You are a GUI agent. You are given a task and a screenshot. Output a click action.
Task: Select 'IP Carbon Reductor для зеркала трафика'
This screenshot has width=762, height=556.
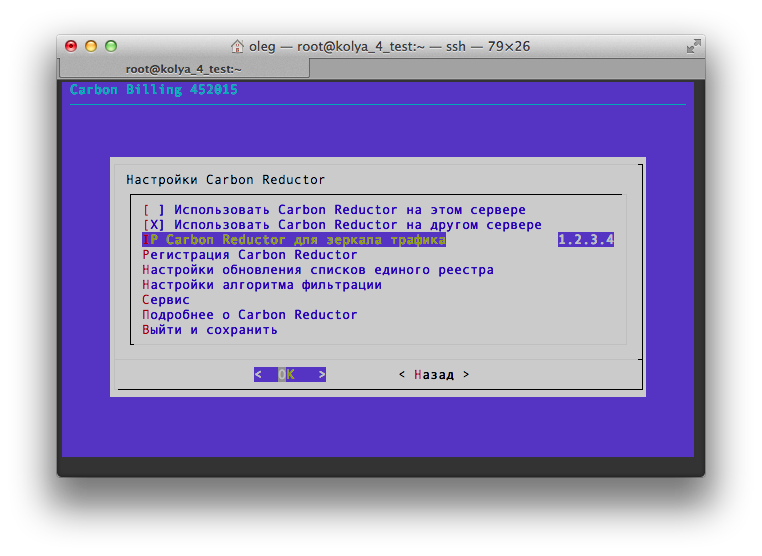click(x=294, y=240)
